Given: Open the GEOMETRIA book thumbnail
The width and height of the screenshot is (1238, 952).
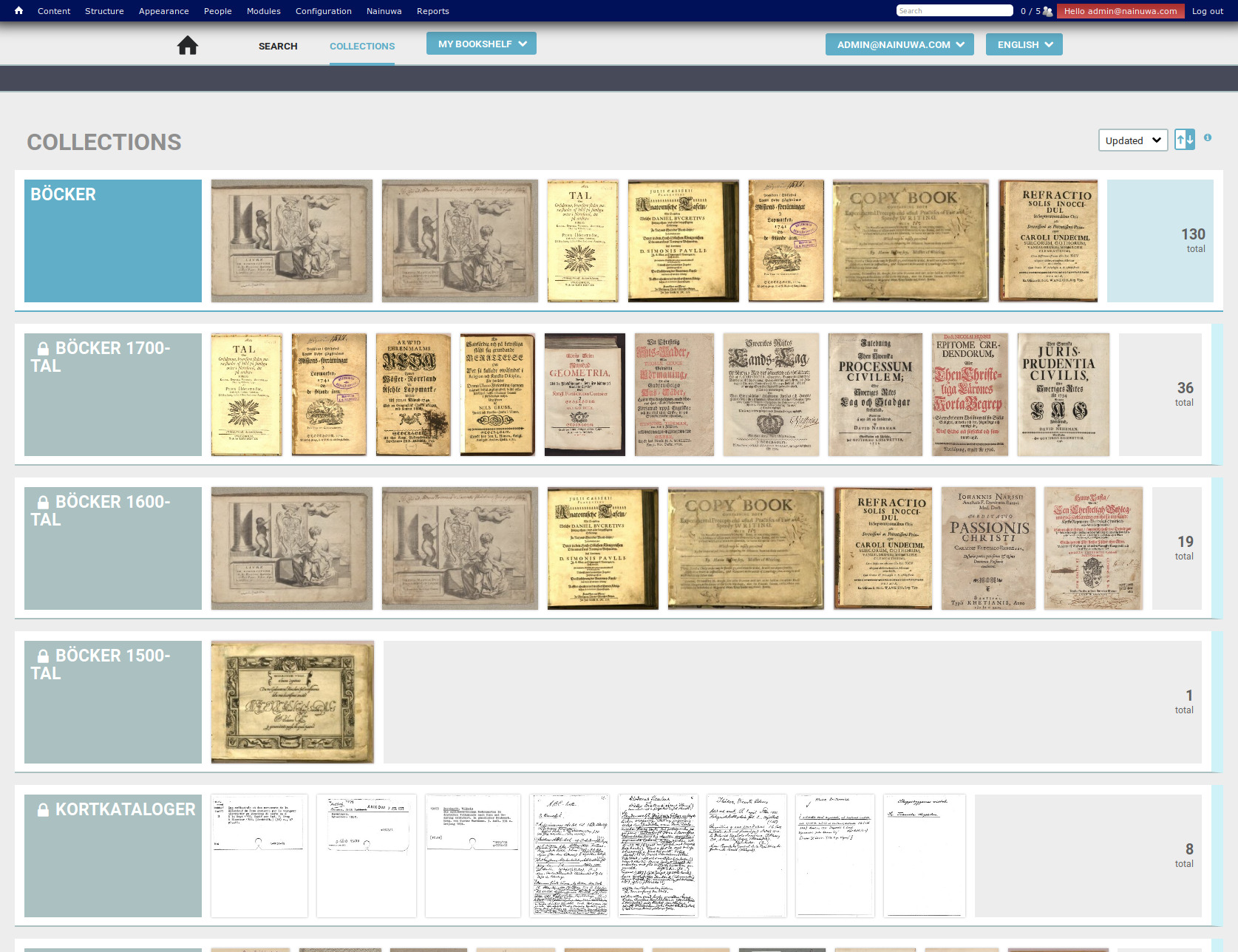Looking at the screenshot, I should click(x=585, y=395).
